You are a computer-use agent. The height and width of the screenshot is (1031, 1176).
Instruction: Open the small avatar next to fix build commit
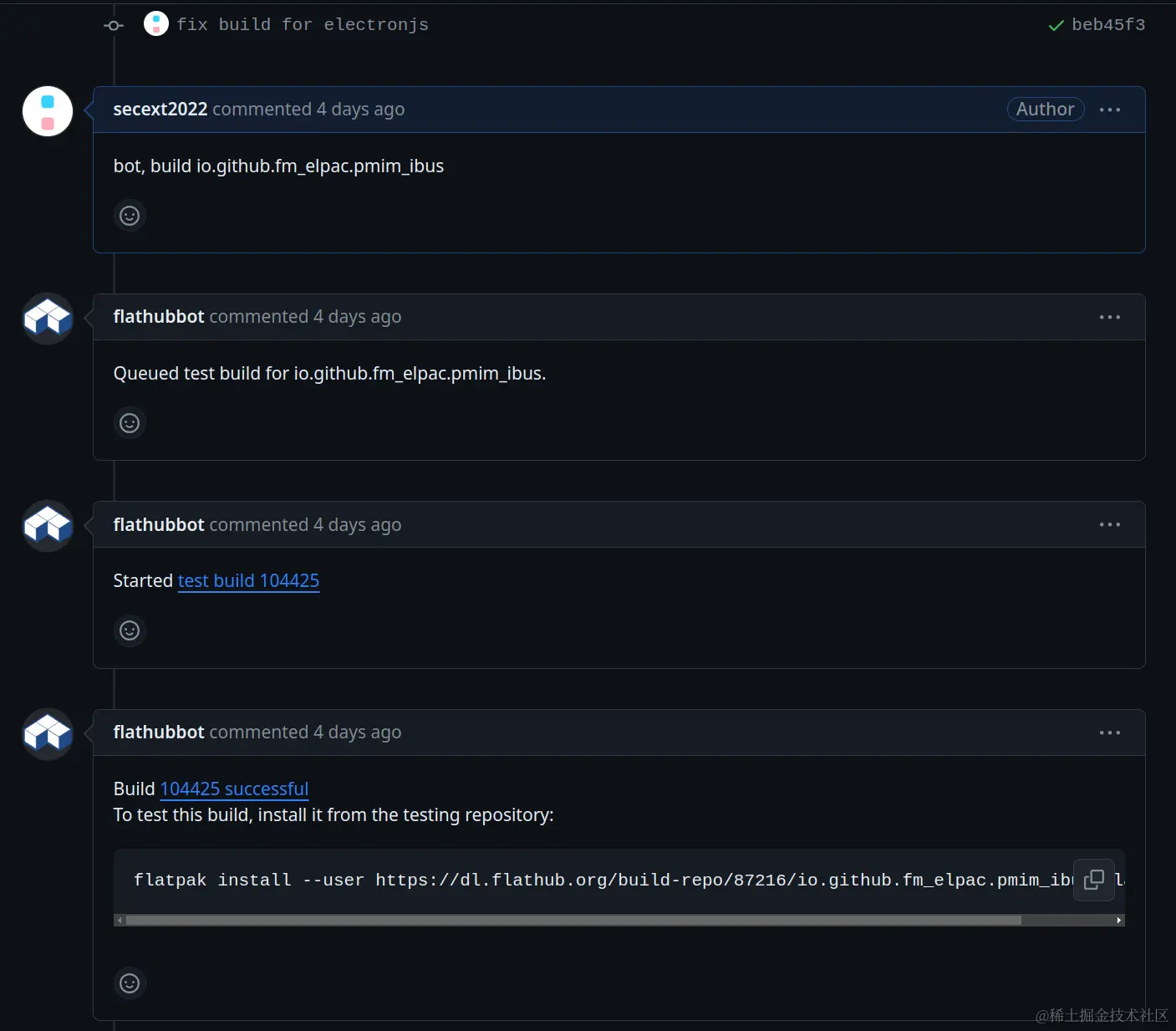(x=156, y=23)
